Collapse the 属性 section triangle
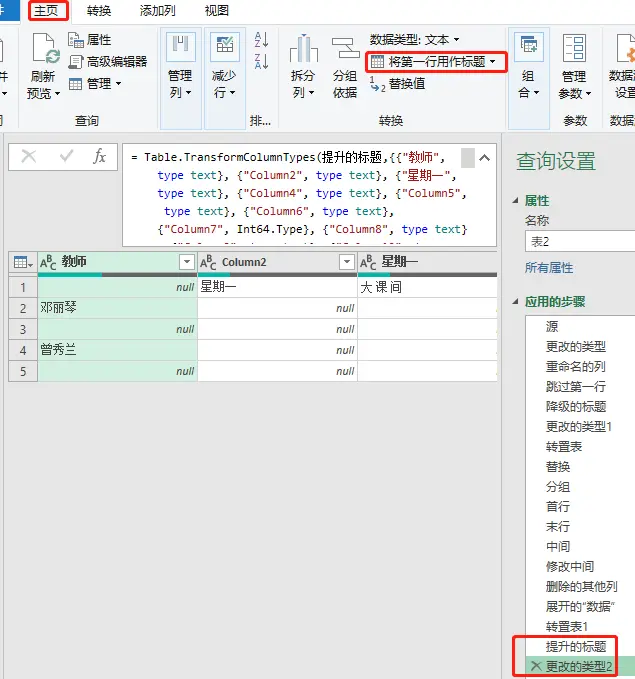Screen dimensions: 635x679 pos(515,200)
